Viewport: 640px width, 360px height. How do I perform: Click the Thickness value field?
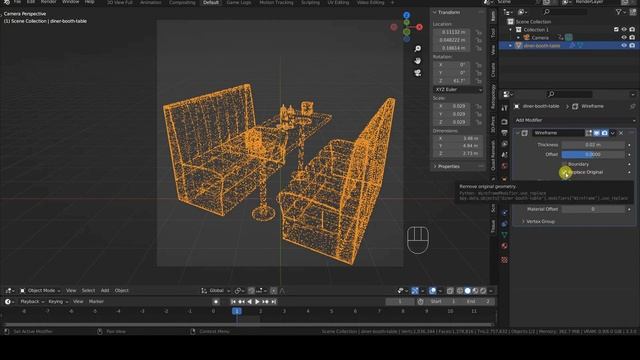tap(593, 145)
